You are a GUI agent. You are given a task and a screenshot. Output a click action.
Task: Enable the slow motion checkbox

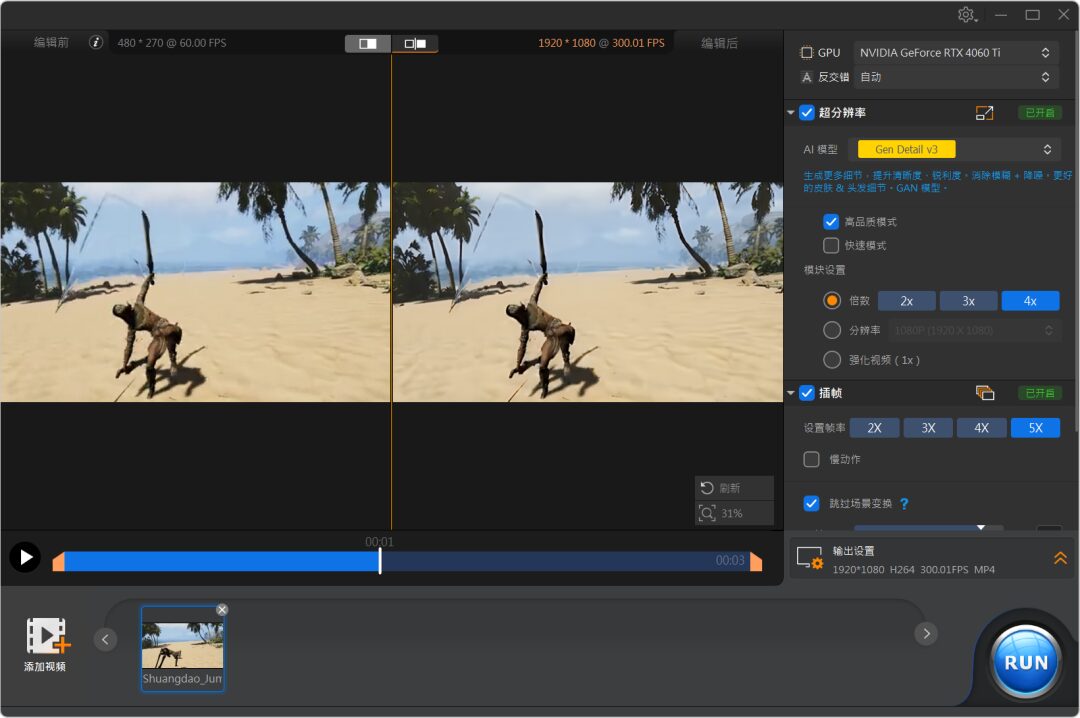(x=811, y=460)
